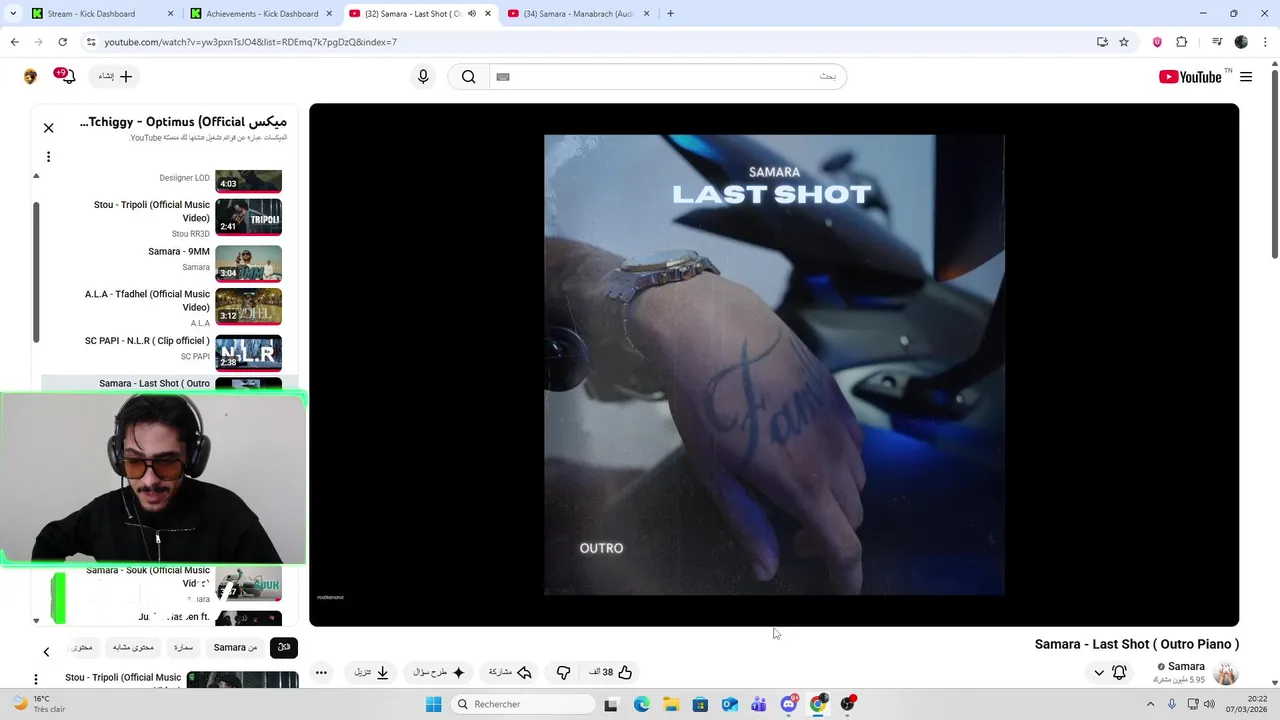
Task: Open the Desiigner LOD video thumbnail
Action: tap(248, 181)
